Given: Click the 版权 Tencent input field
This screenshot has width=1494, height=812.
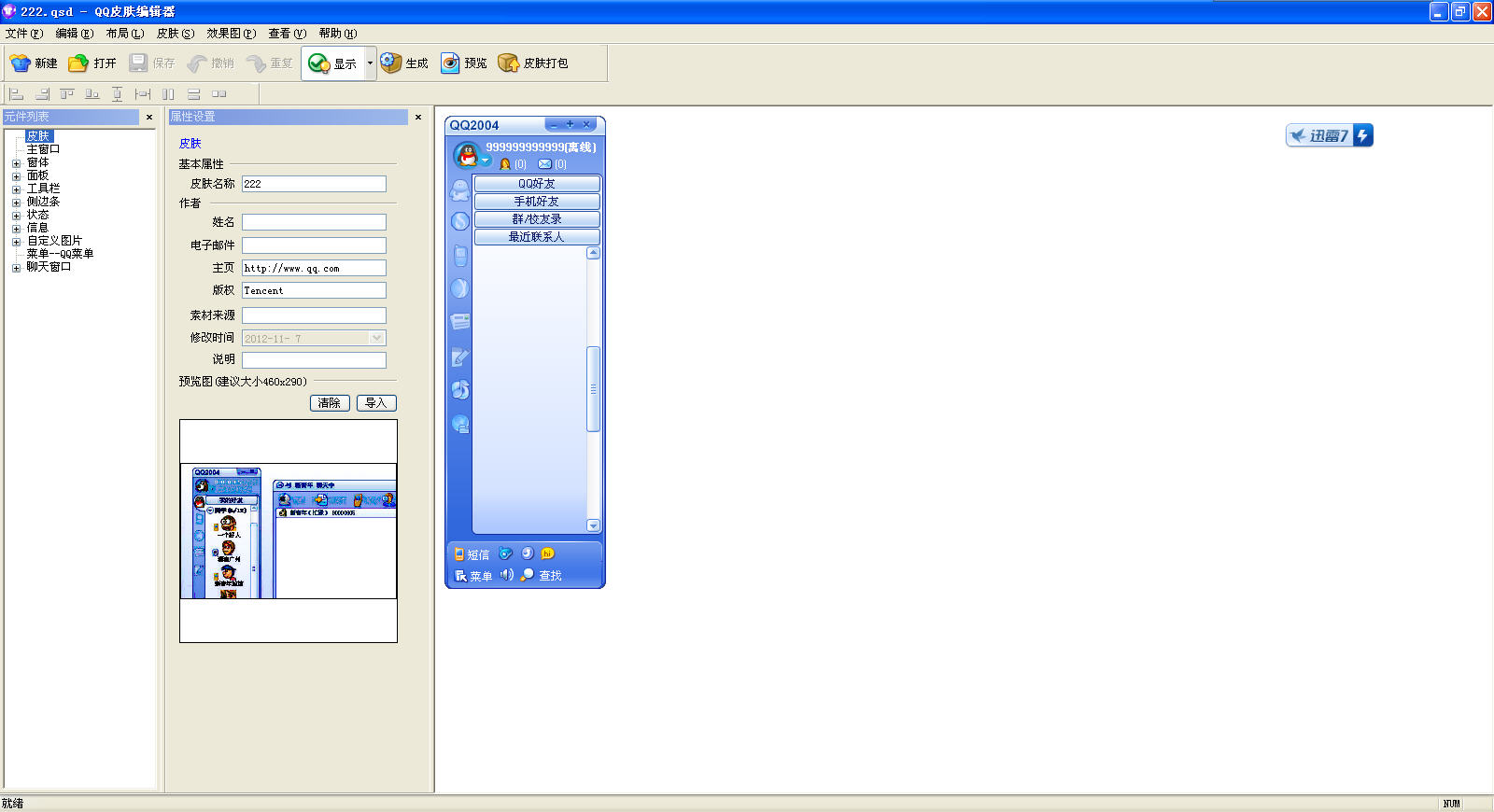Looking at the screenshot, I should [x=314, y=290].
